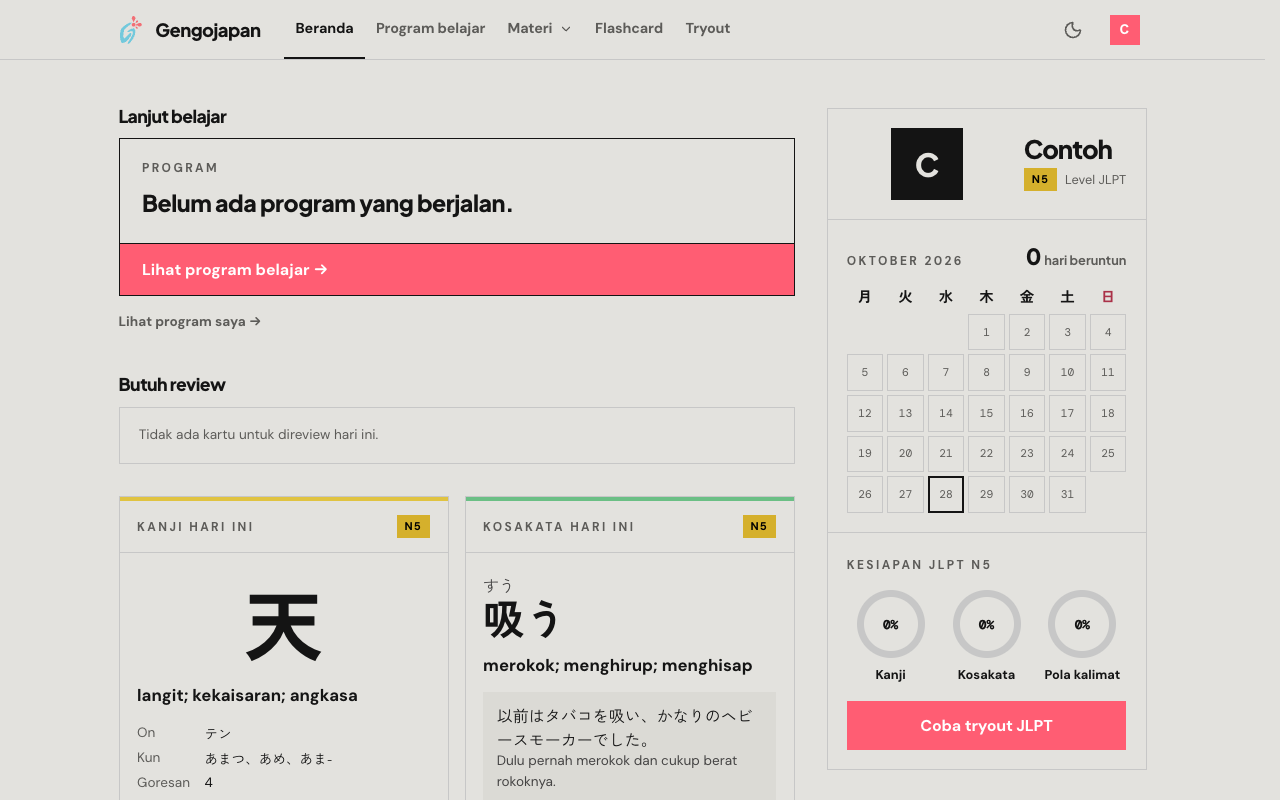1280x800 pixels.
Task: Click the Contoh username heading
Action: (1068, 150)
